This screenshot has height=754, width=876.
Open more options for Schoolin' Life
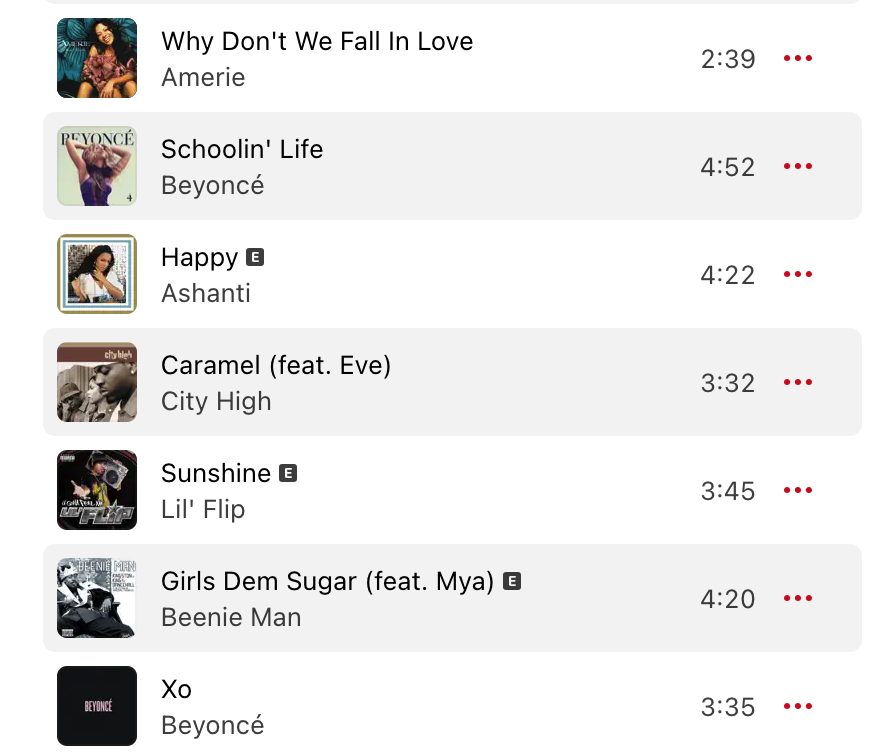797,167
